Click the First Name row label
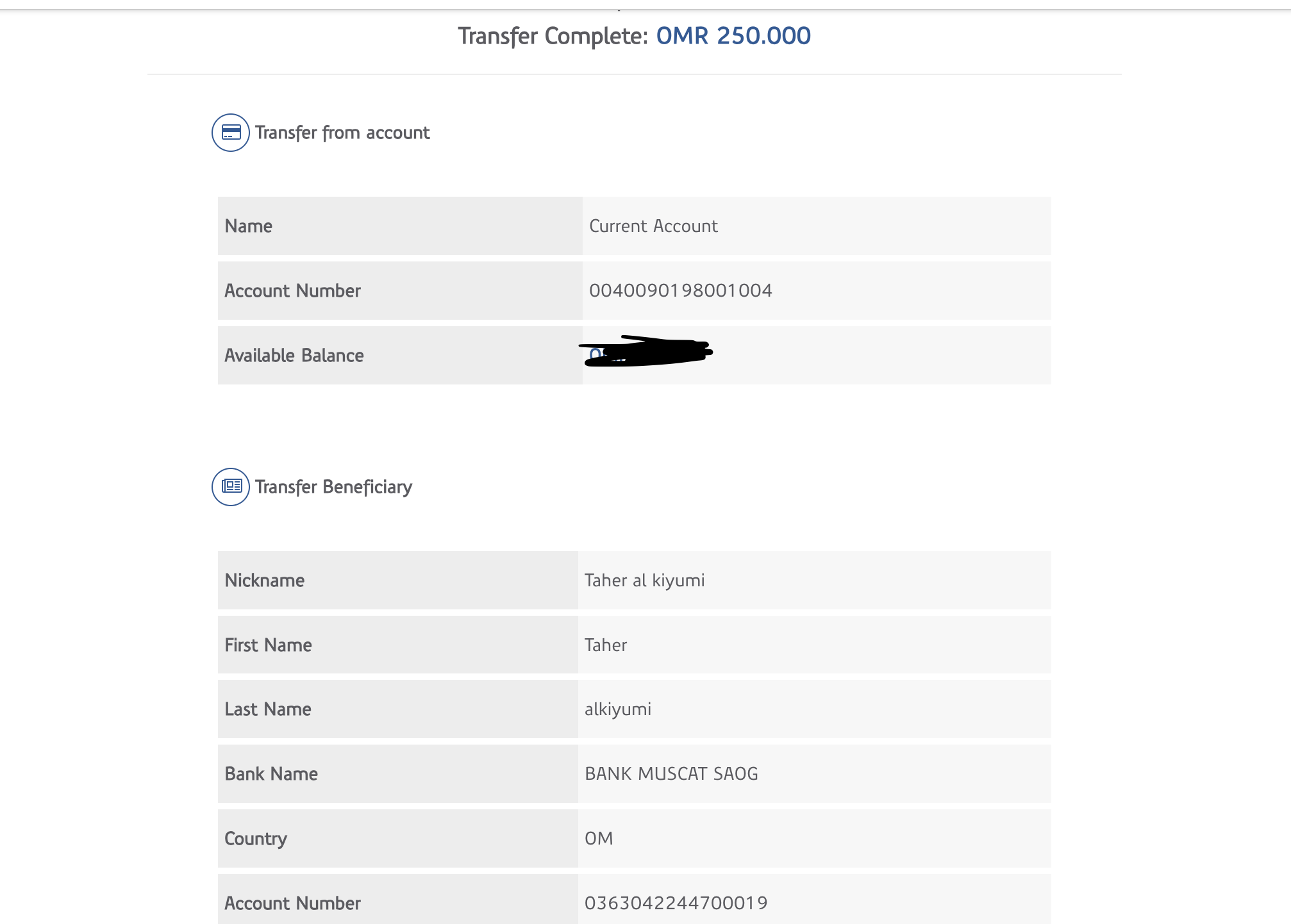This screenshot has width=1291, height=924. click(x=268, y=645)
